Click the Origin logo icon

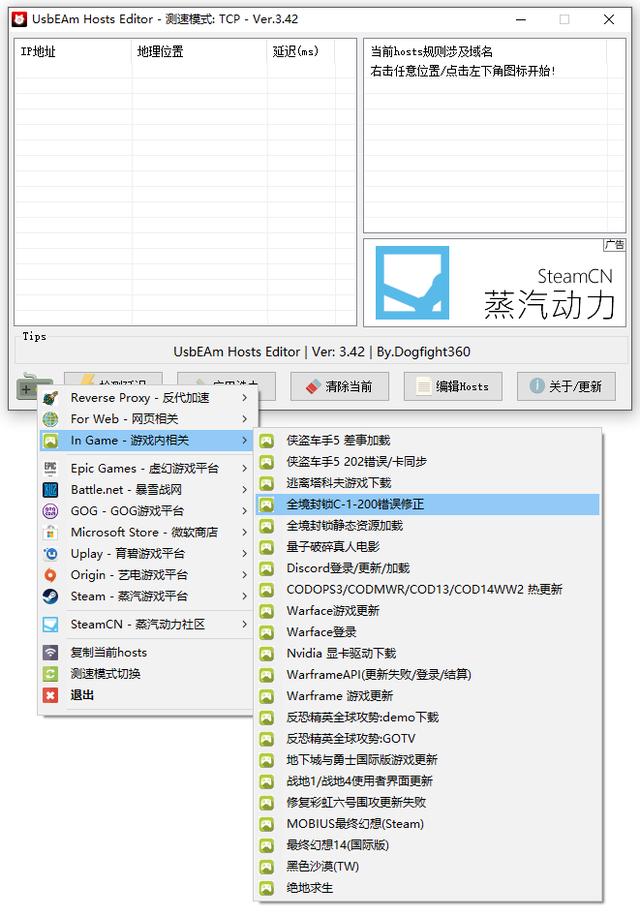[50, 575]
